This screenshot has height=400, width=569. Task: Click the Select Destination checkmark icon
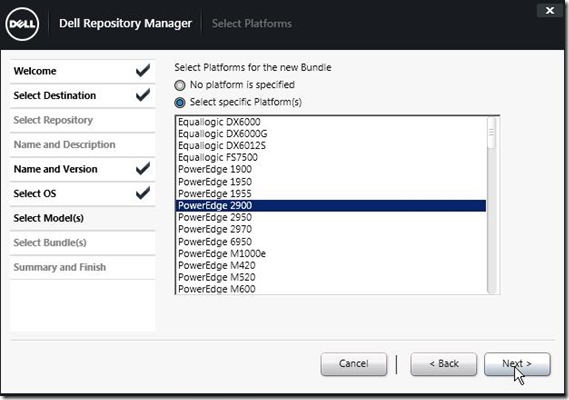[x=143, y=95]
